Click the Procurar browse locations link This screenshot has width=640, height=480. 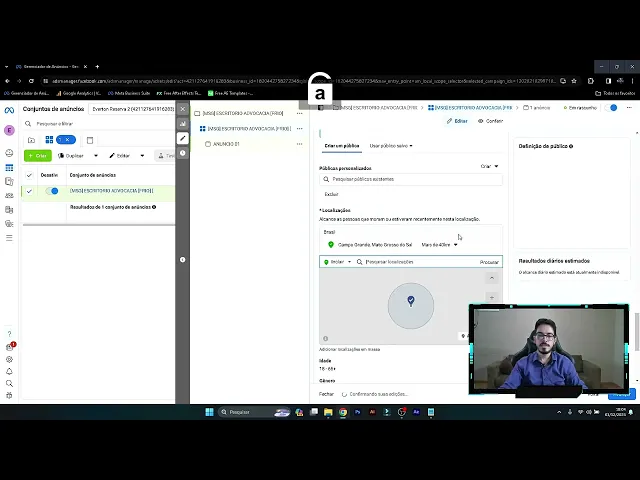point(489,262)
